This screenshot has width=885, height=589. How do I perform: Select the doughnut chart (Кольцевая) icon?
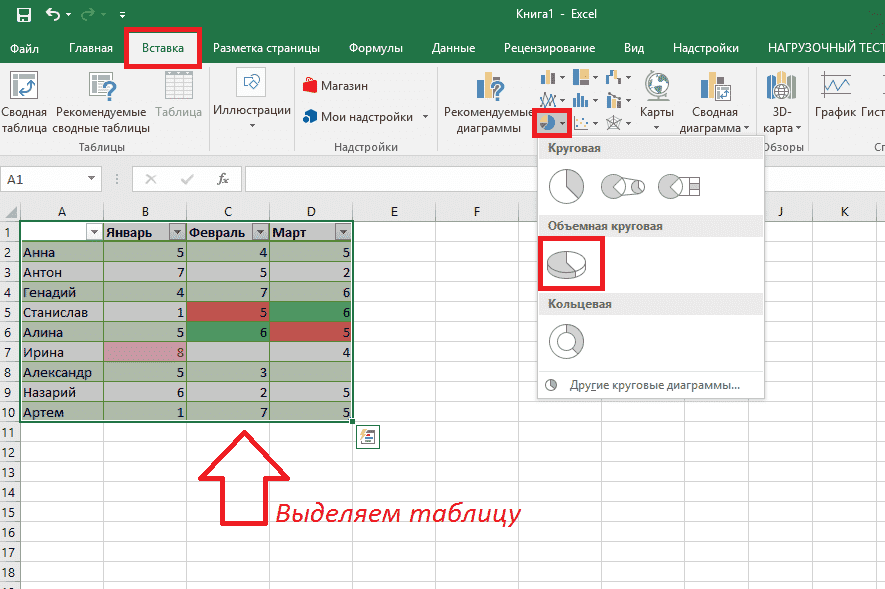click(566, 341)
